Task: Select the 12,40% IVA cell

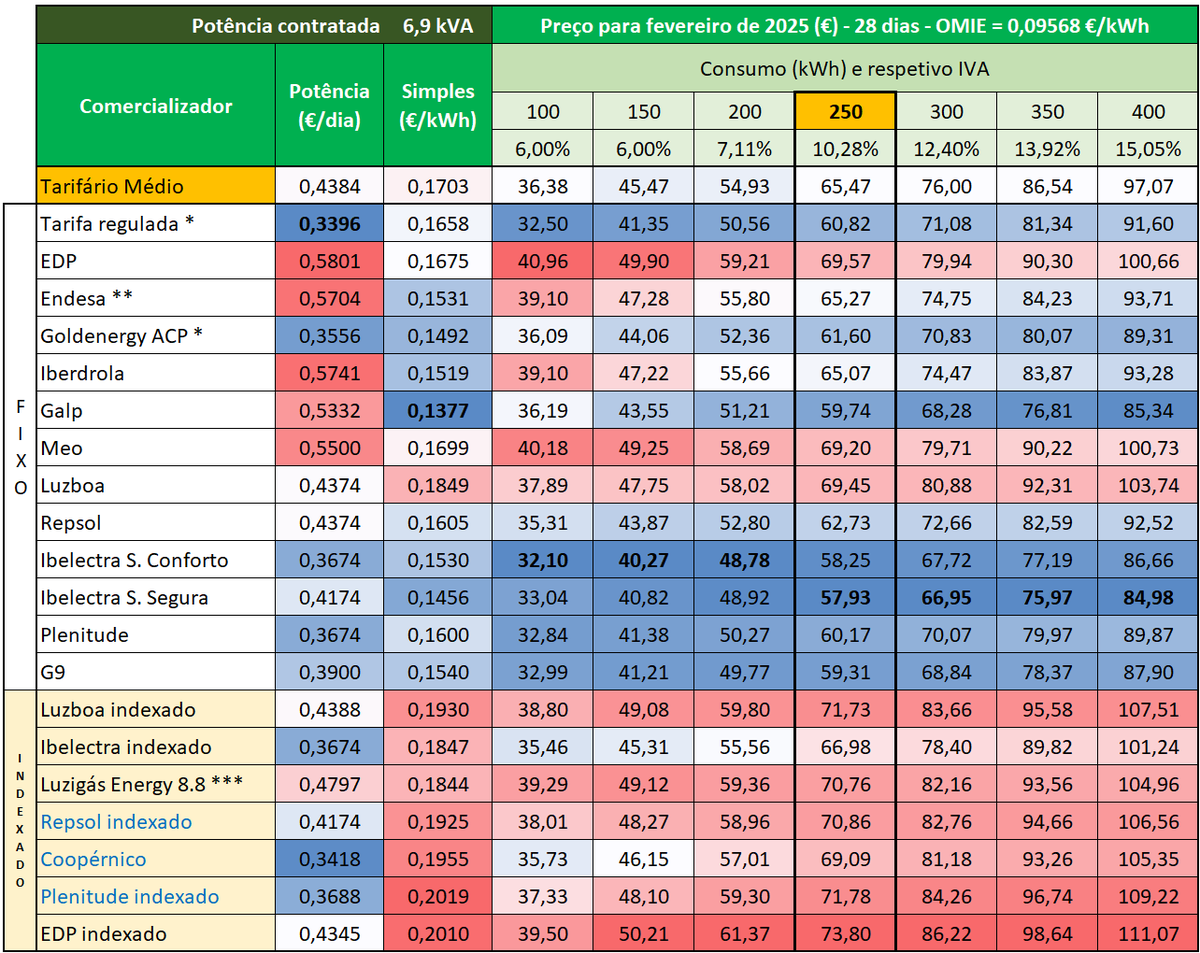Action: 947,149
